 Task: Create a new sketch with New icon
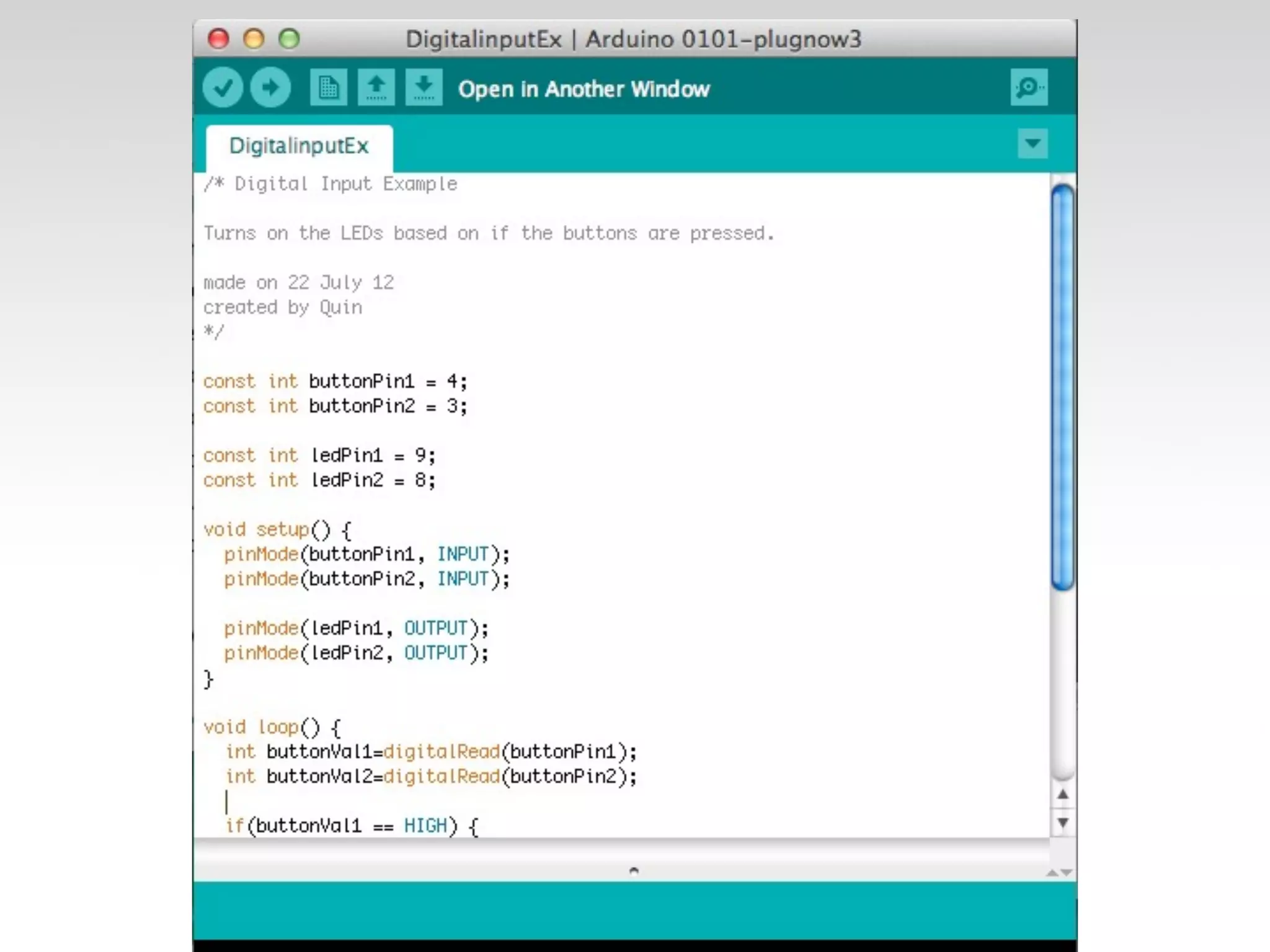pos(328,88)
